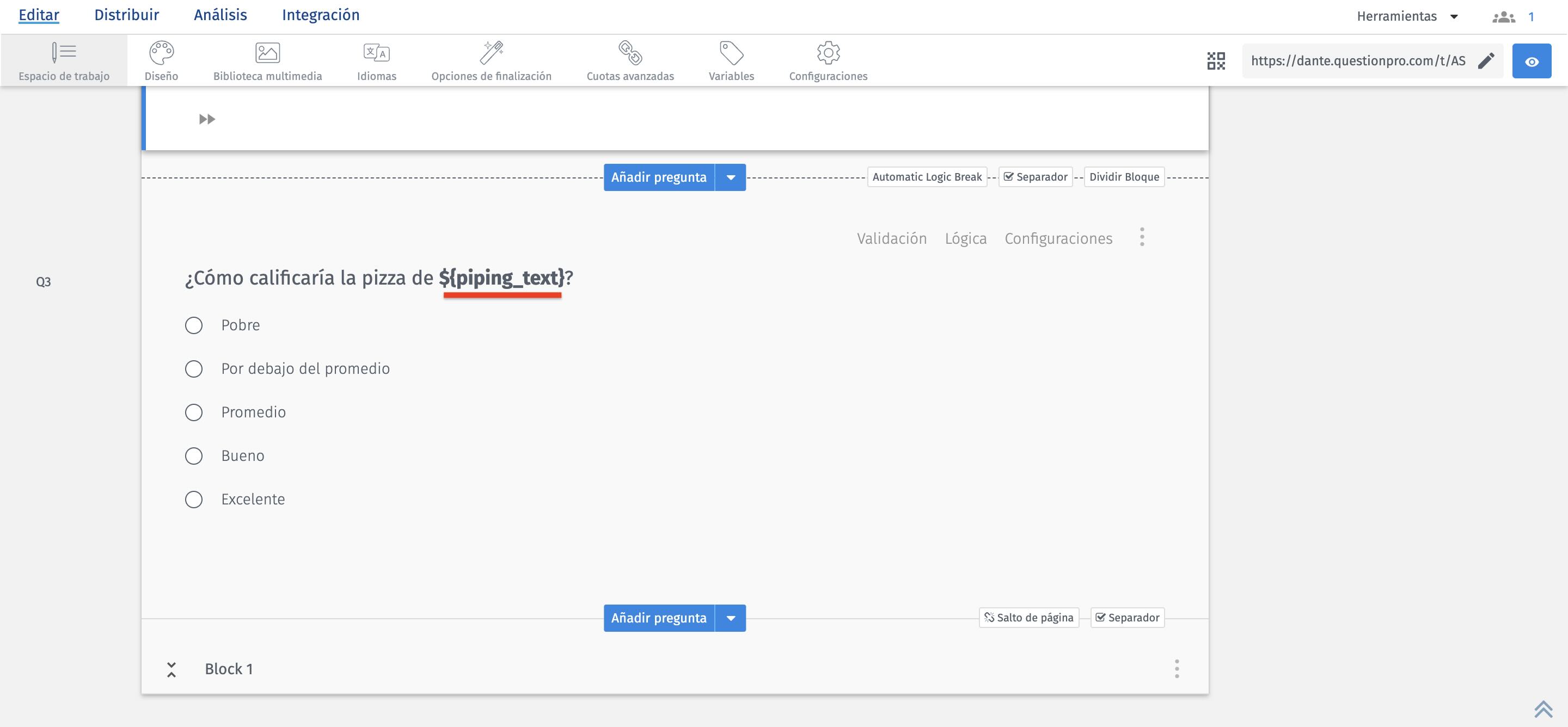Show the survey QR code
Viewport: 1568px width, 727px height.
click(1216, 61)
